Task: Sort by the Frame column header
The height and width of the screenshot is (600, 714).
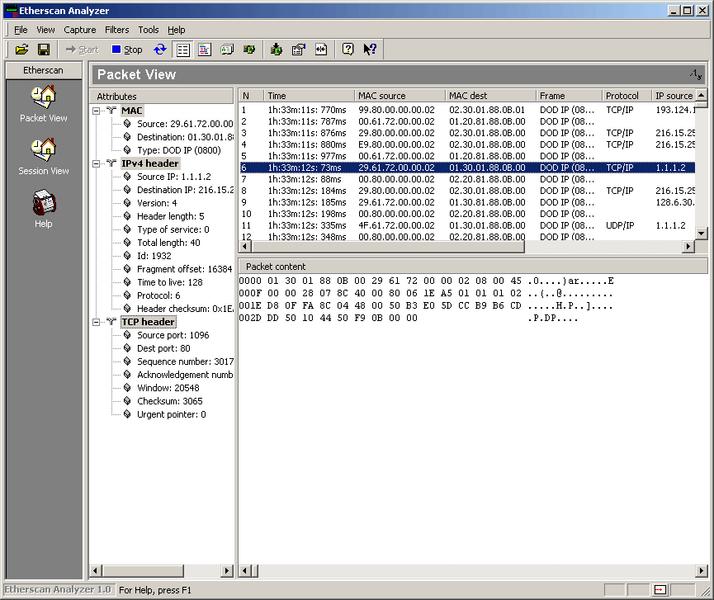Action: (x=568, y=96)
